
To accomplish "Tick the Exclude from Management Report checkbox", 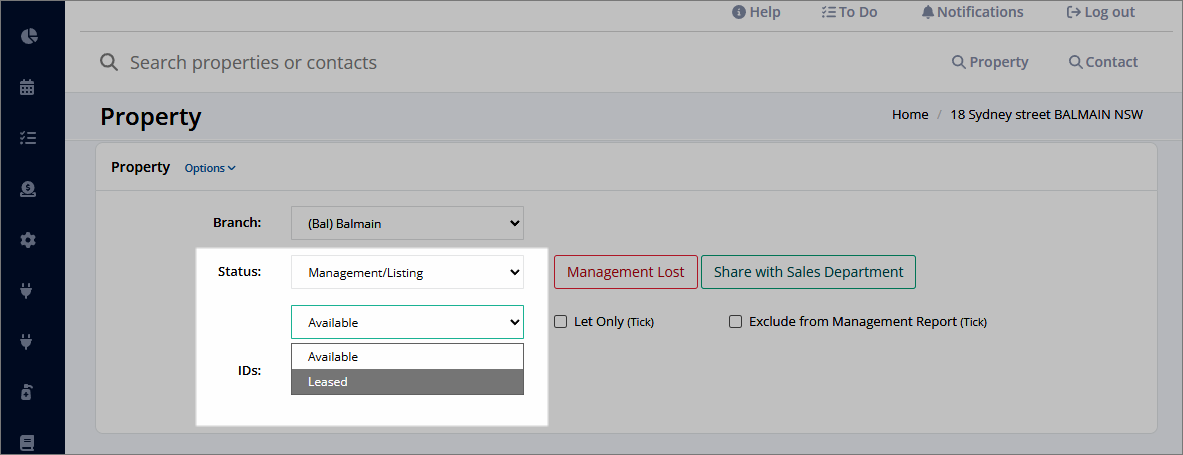I will coord(735,321).
